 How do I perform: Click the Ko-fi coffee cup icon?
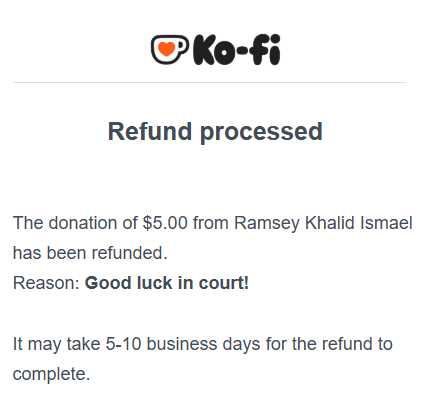click(x=170, y=49)
